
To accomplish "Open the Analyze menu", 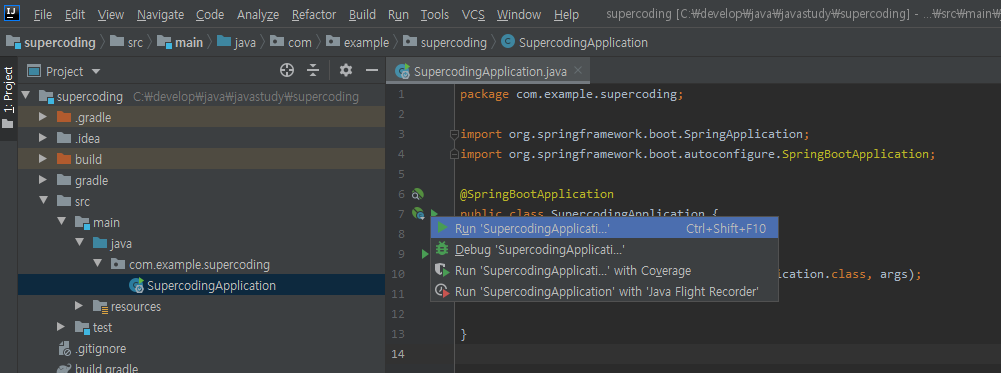I will [258, 14].
